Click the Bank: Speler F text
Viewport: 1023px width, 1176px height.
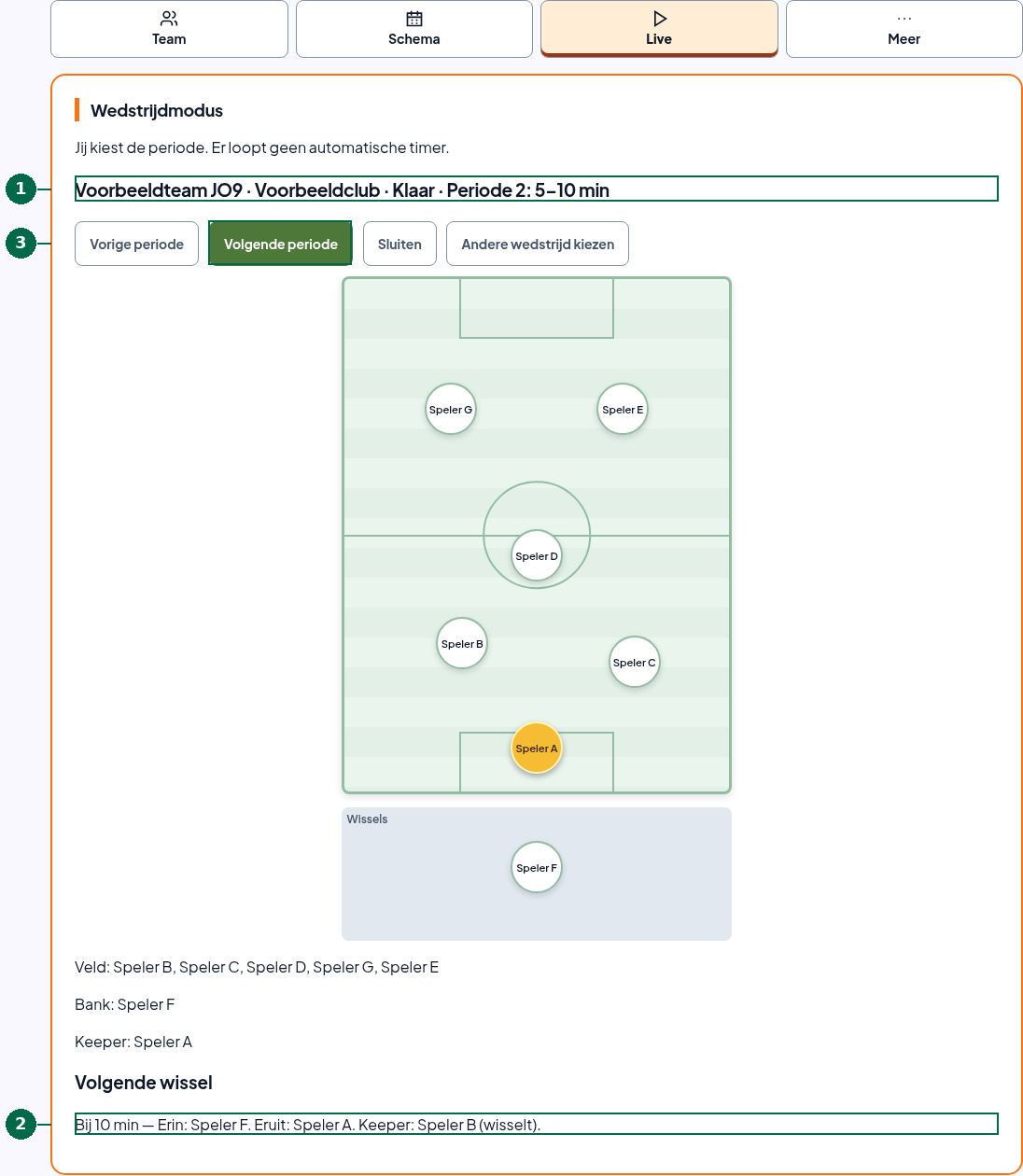(125, 1004)
